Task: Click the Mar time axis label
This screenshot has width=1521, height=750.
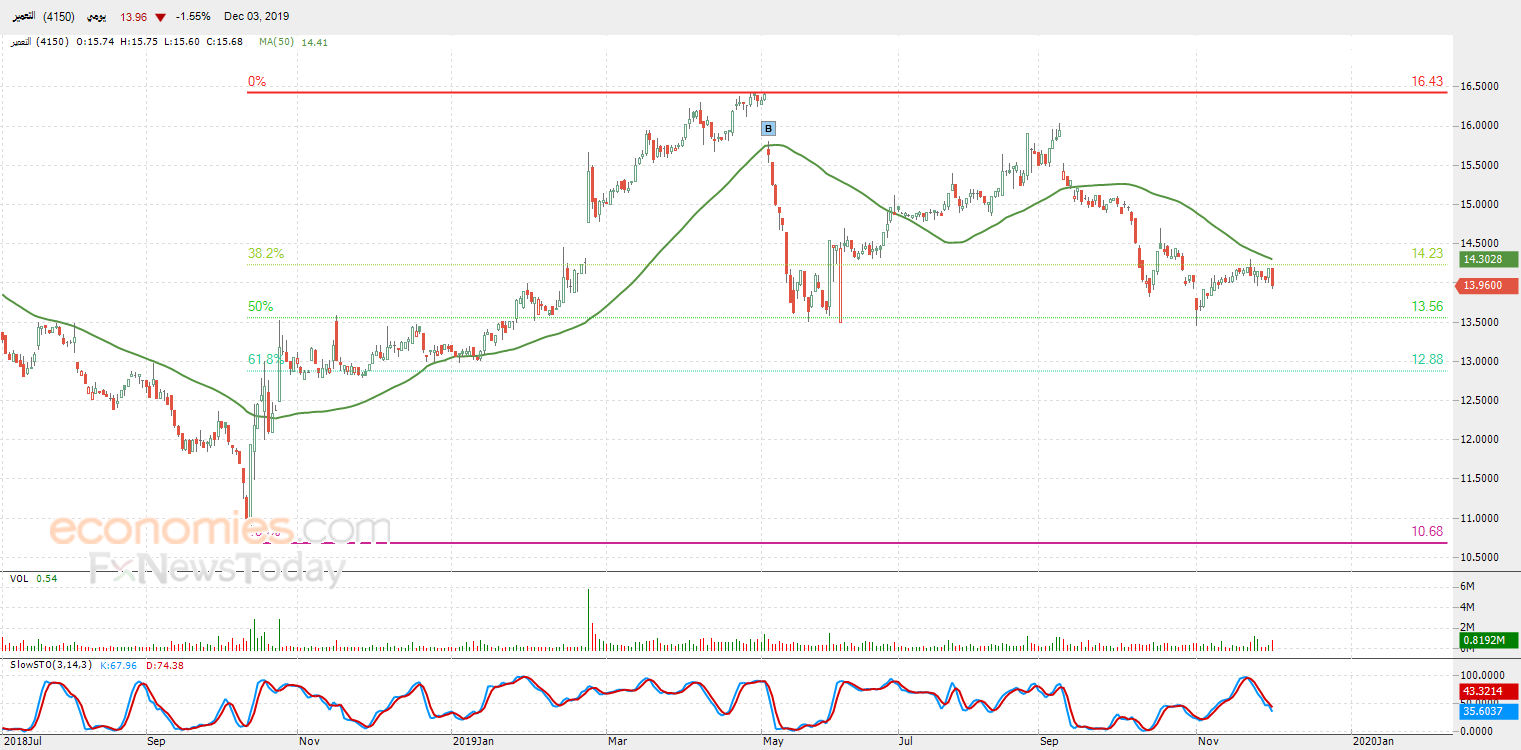Action: click(x=617, y=741)
